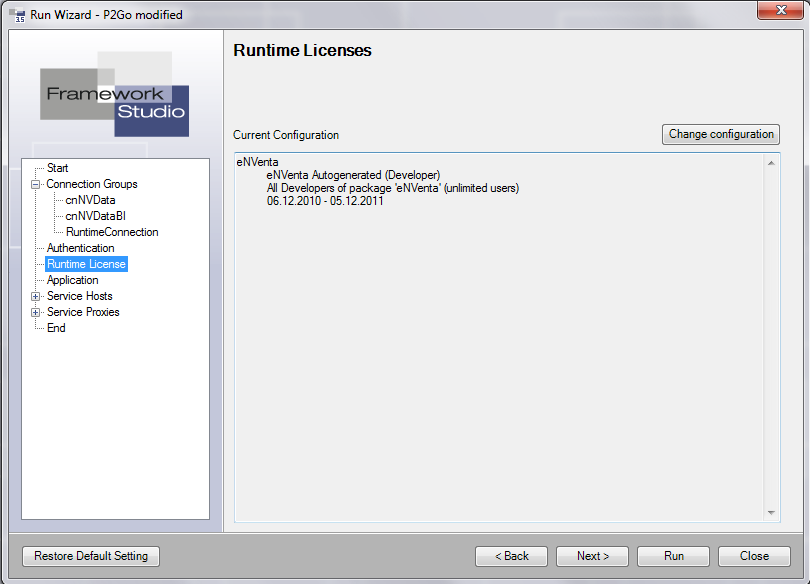This screenshot has width=810, height=584.
Task: Select Connection Groups in the tree
Action: [92, 184]
